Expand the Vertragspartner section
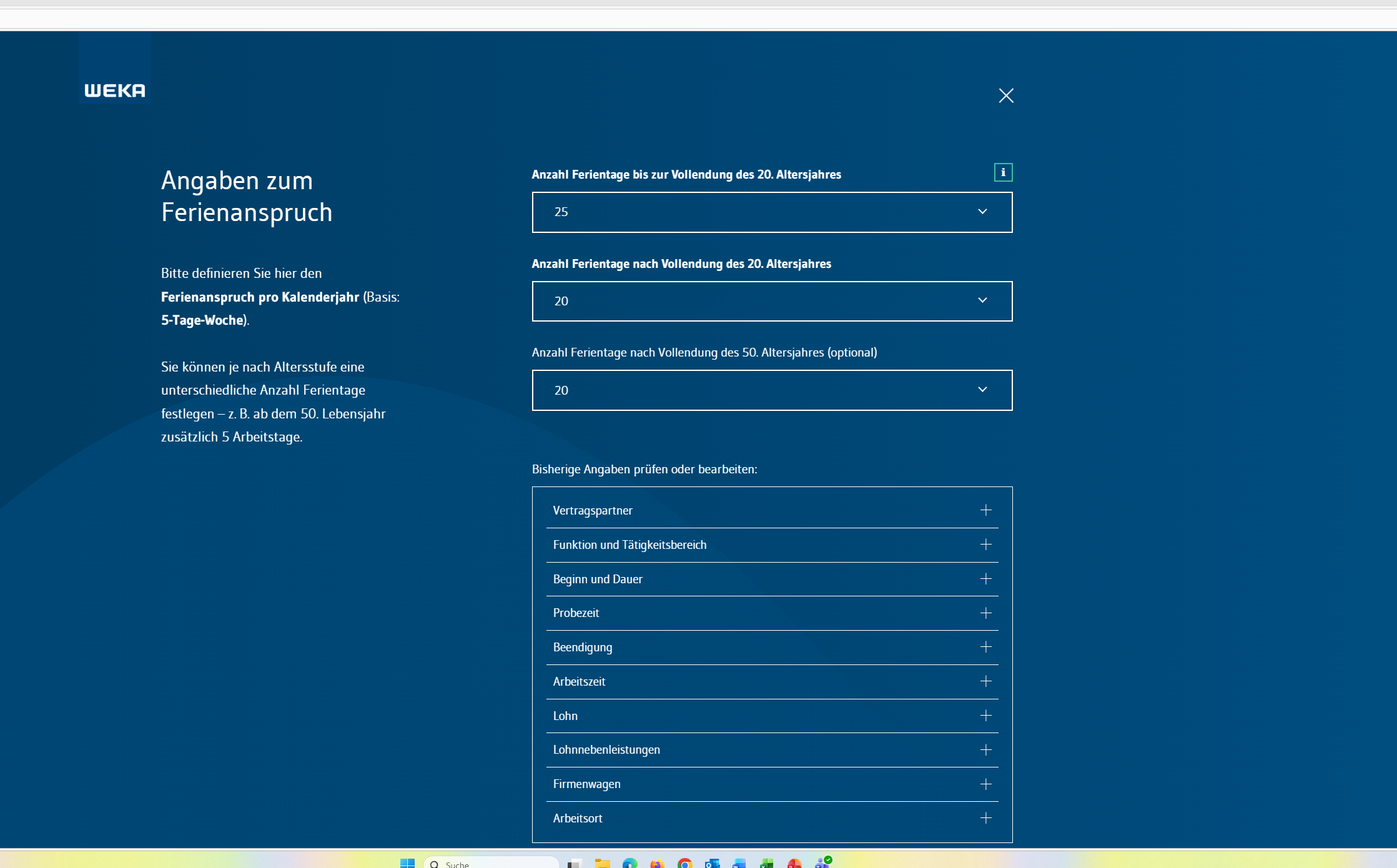The height and width of the screenshot is (868, 1397). 772,511
